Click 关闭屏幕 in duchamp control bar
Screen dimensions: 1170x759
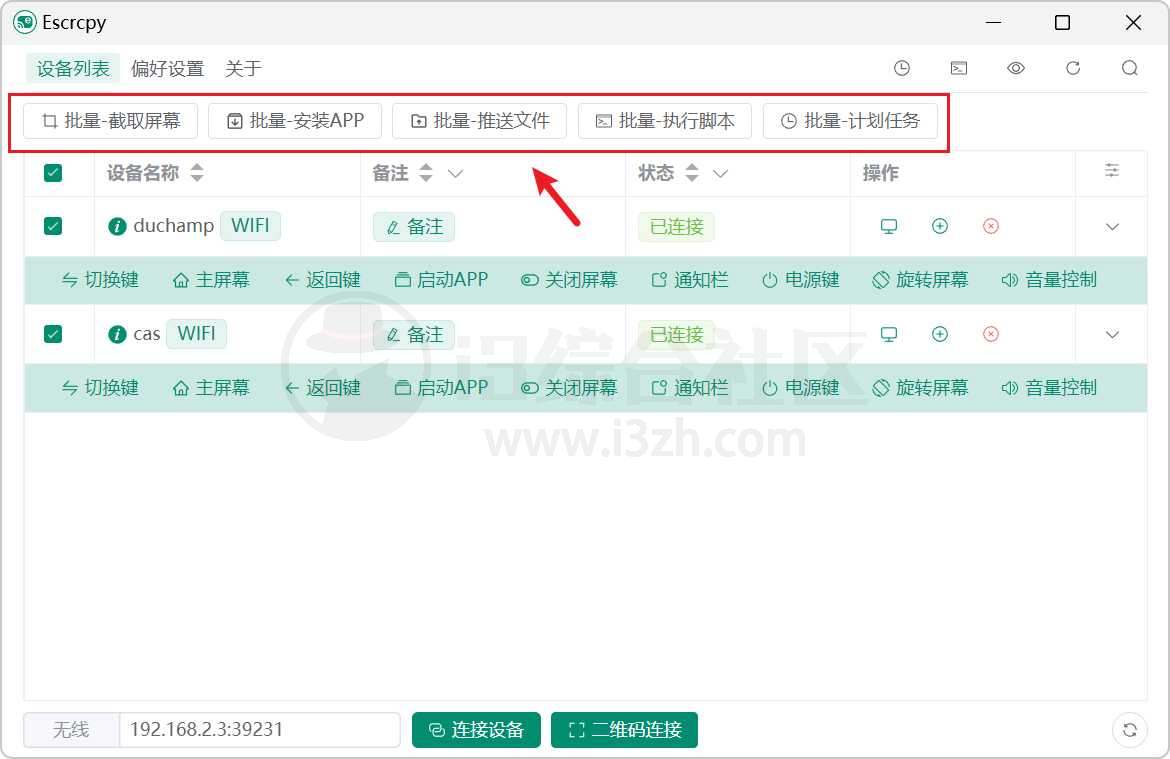[x=569, y=280]
